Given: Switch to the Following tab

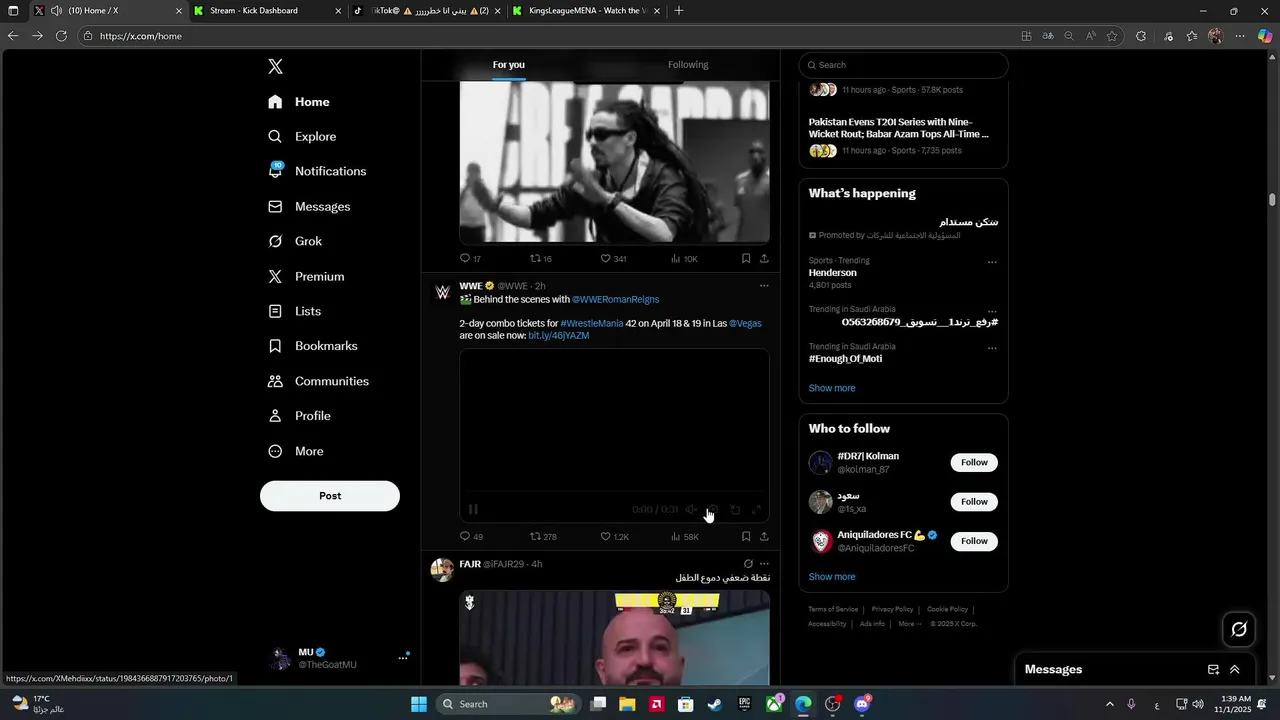Looking at the screenshot, I should point(688,65).
